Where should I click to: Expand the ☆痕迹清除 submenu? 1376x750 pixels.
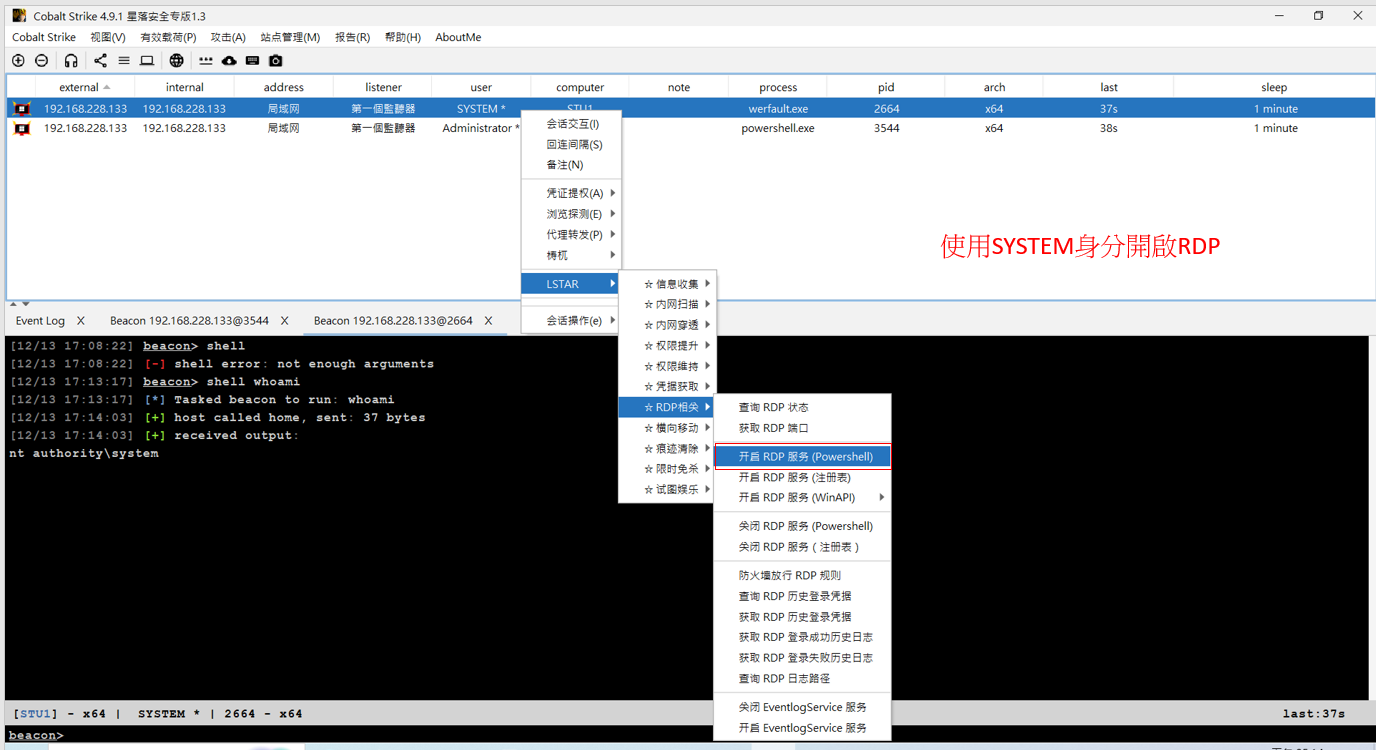tap(668, 448)
